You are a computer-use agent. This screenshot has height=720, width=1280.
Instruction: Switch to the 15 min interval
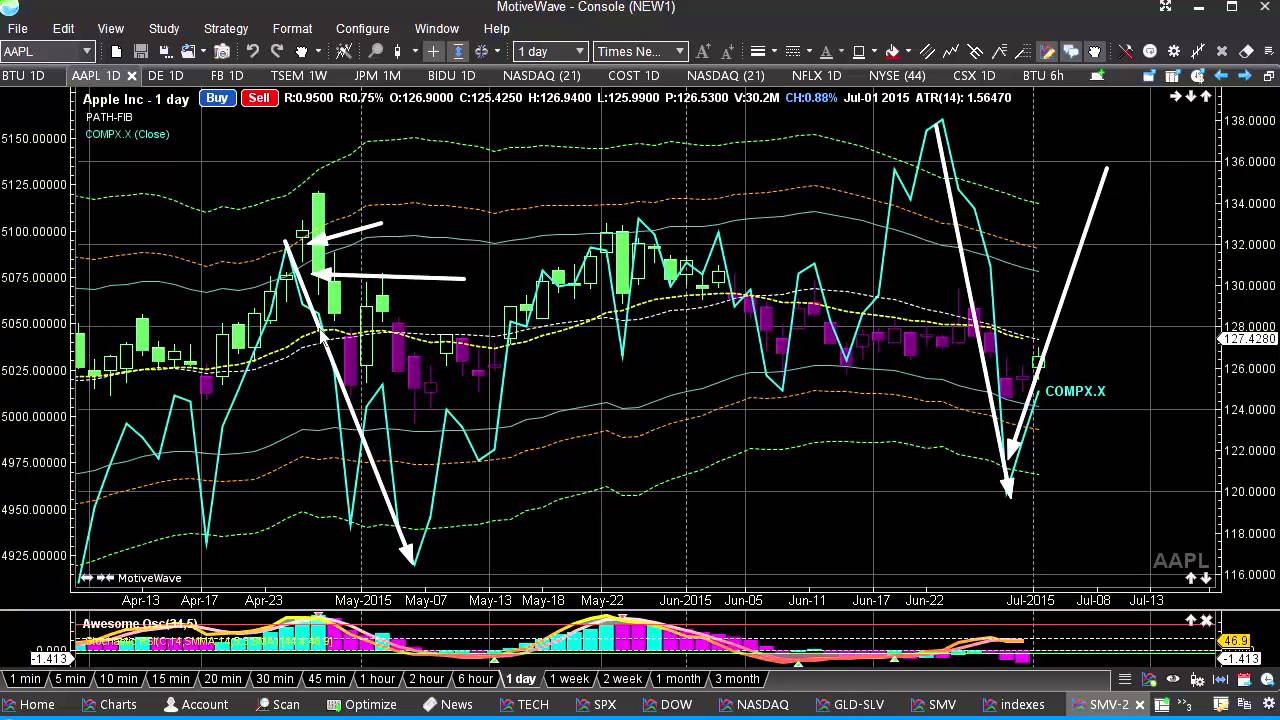point(170,679)
